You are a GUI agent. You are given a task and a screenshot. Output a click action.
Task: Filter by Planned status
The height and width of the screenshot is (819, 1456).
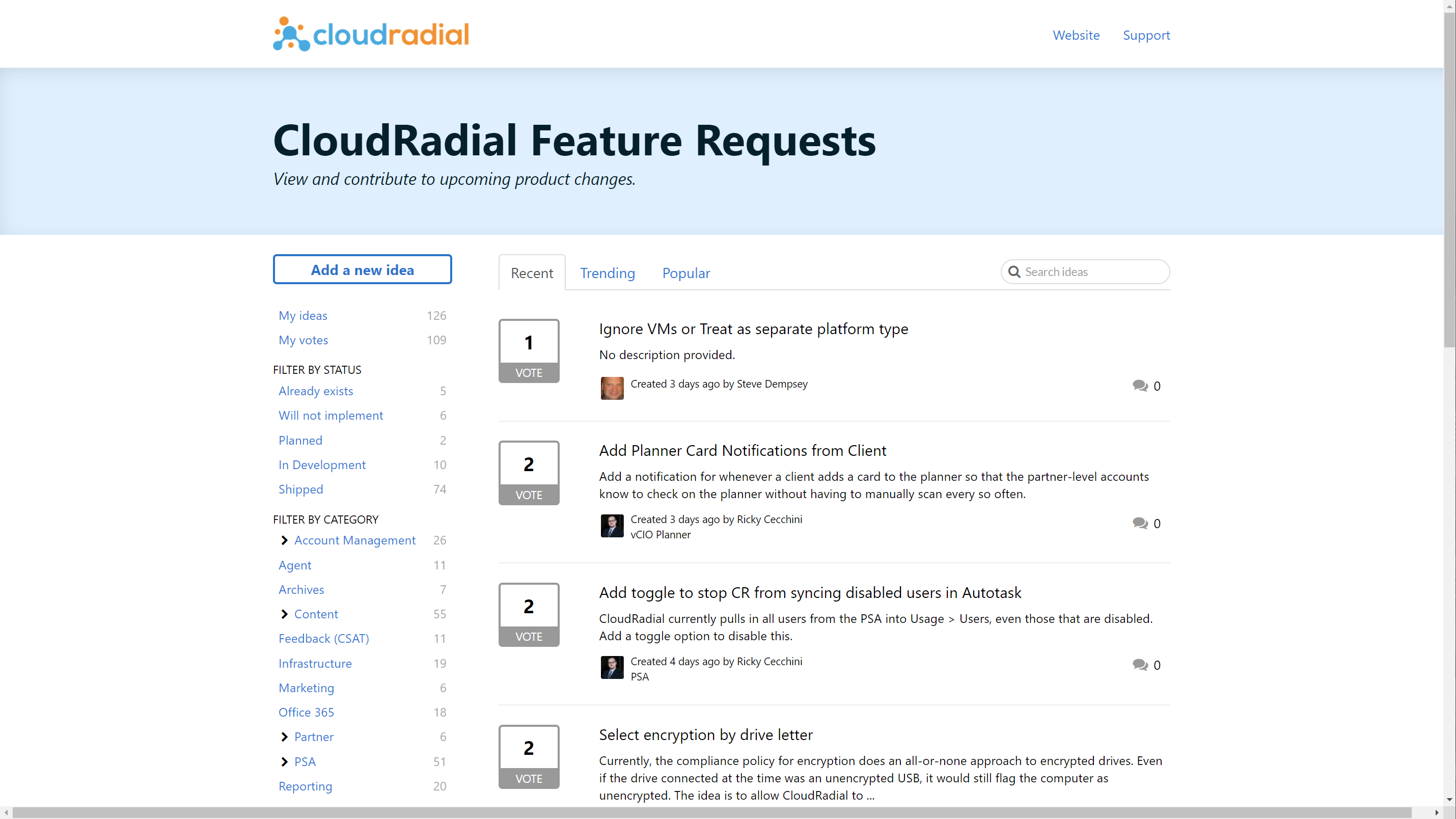coord(300,440)
